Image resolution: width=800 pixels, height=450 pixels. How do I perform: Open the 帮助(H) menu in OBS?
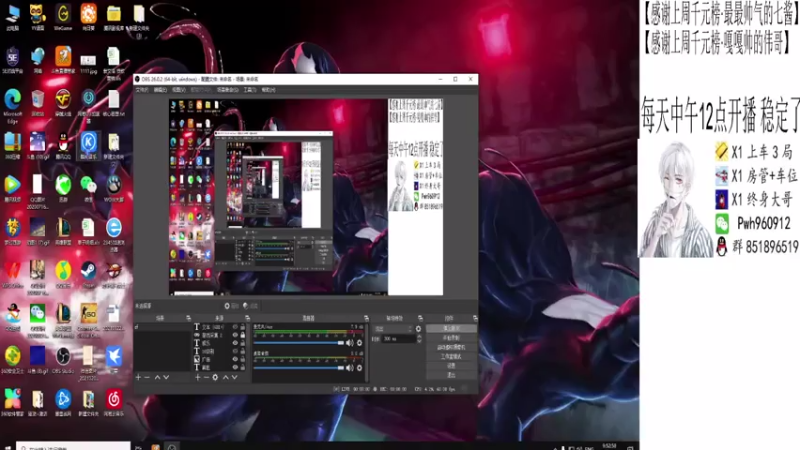click(268, 90)
